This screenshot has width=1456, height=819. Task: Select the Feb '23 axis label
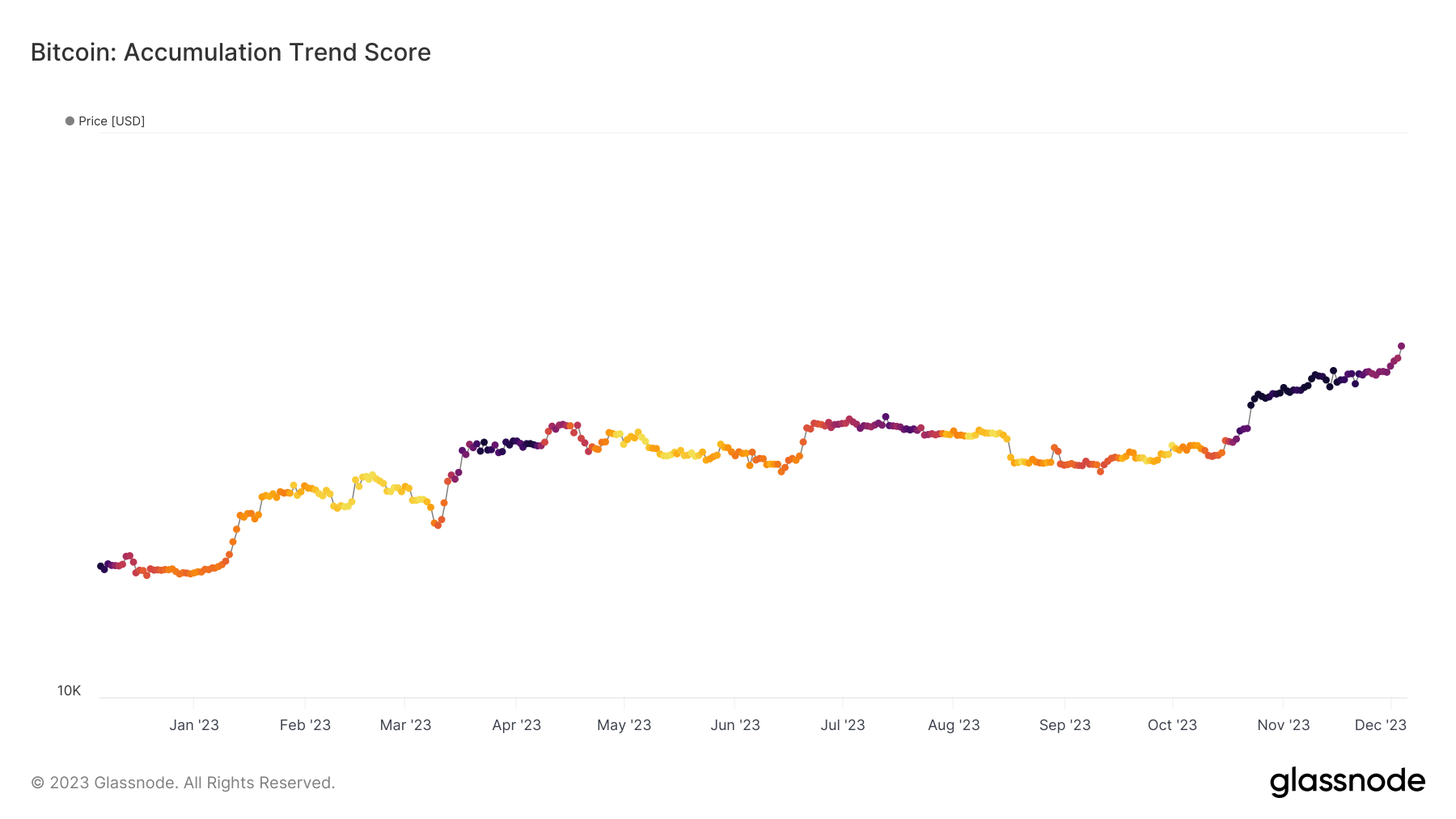(x=305, y=725)
